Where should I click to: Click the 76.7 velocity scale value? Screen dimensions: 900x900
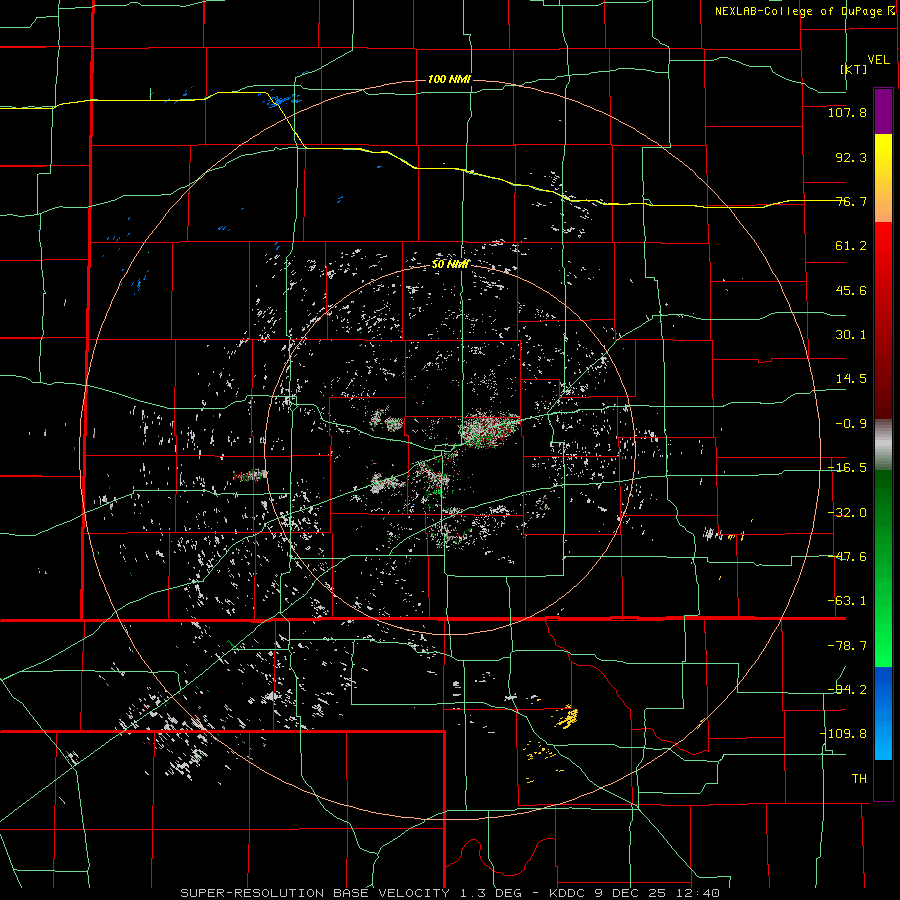coord(851,201)
